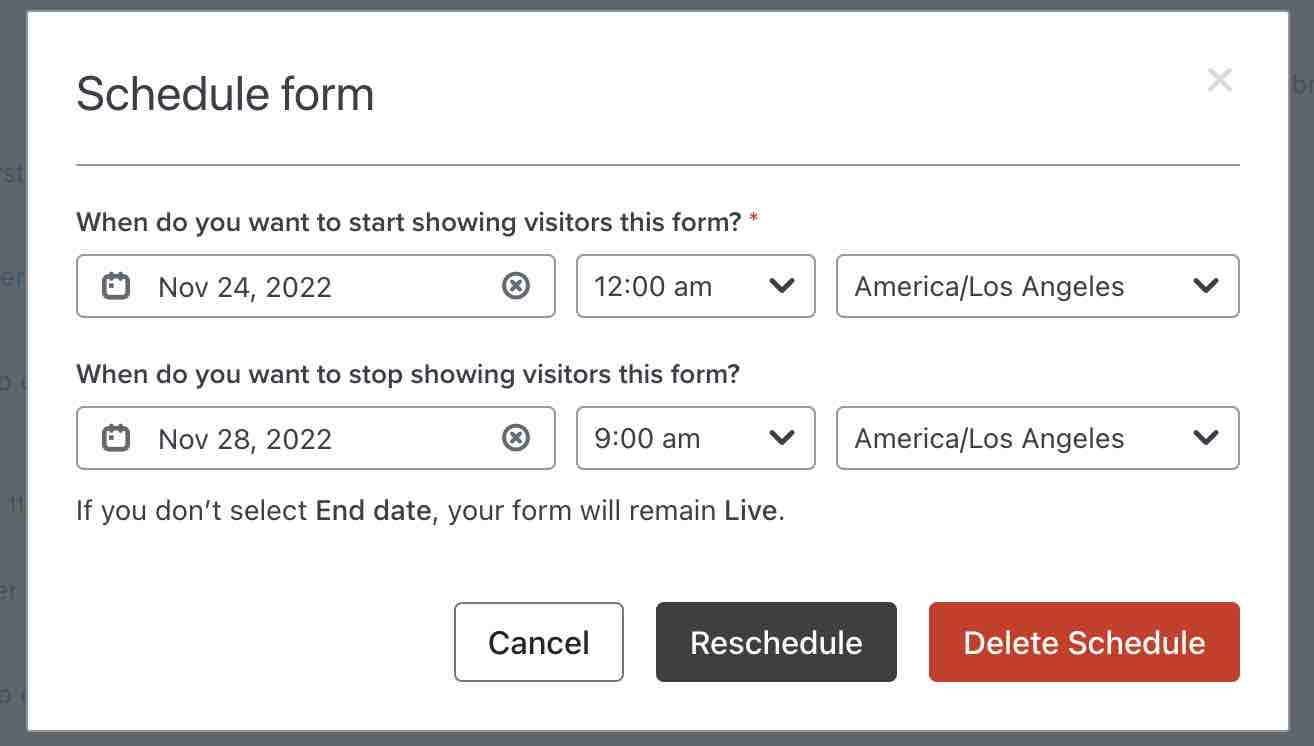Close the Schedule form dialog with the X
Image resolution: width=1314 pixels, height=746 pixels.
tap(1220, 80)
